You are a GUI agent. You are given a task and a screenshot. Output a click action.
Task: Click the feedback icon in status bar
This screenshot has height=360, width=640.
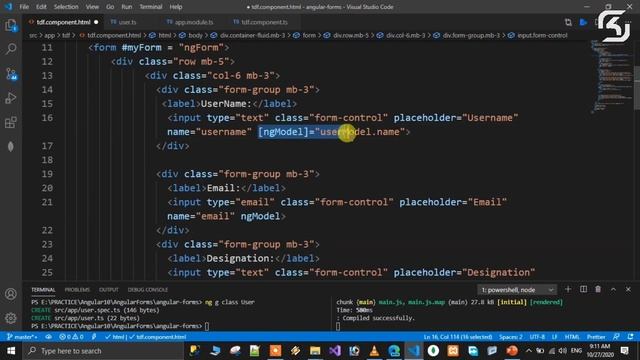tap(616, 337)
